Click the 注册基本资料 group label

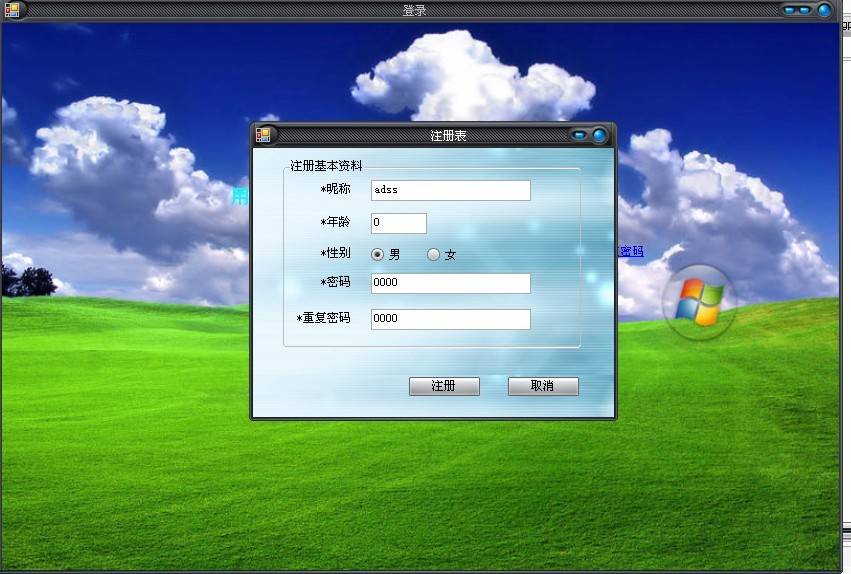pos(326,165)
